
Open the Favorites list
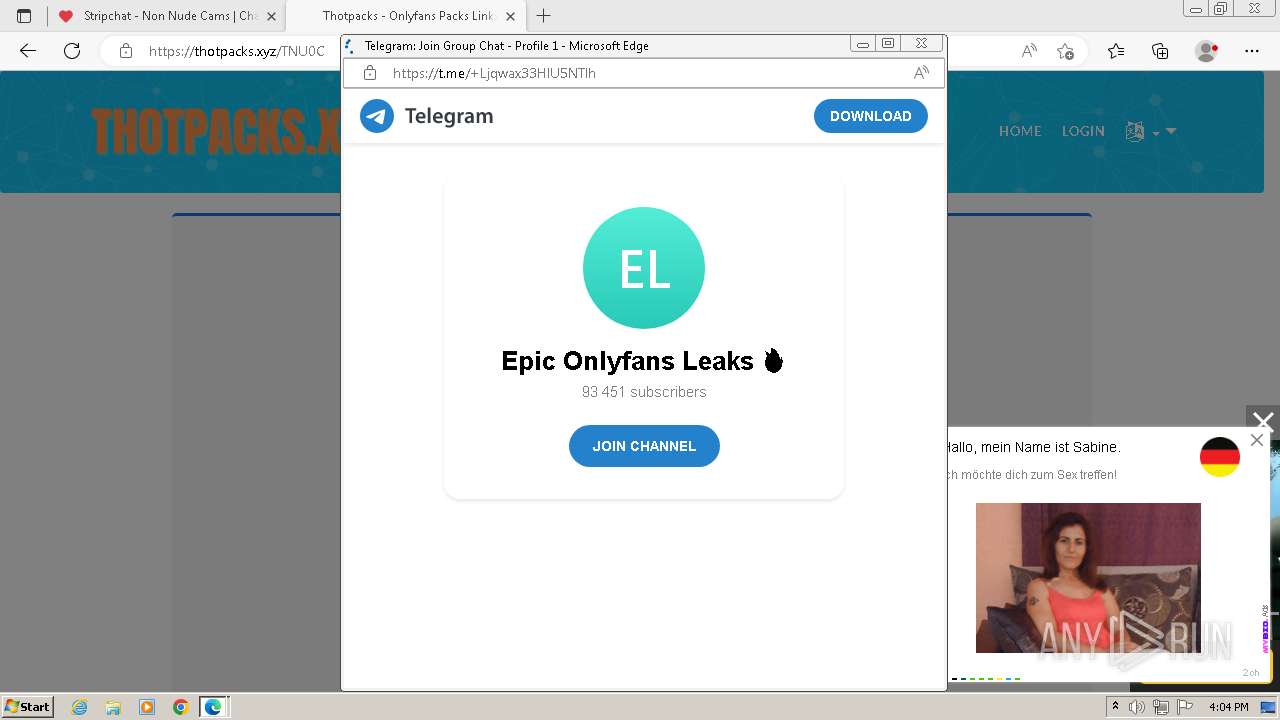click(x=1116, y=51)
